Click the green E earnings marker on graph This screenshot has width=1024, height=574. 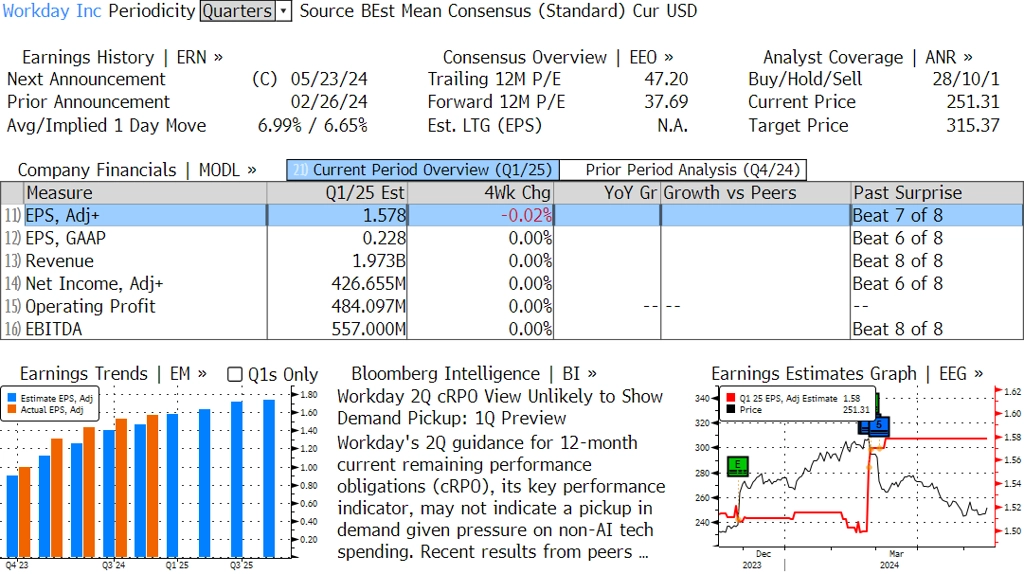point(737,466)
